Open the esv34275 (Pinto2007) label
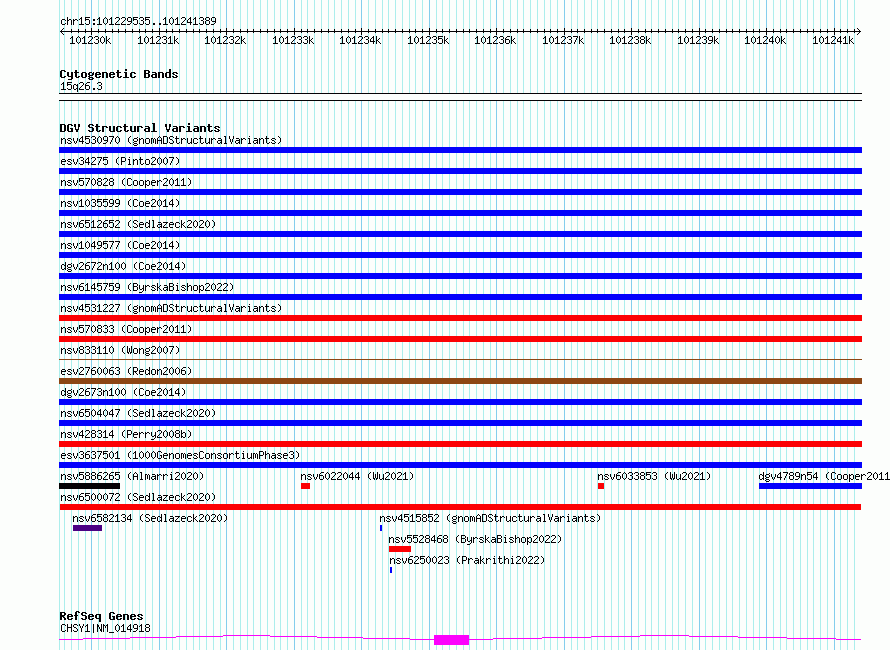The width and height of the screenshot is (890, 650). [x=120, y=161]
